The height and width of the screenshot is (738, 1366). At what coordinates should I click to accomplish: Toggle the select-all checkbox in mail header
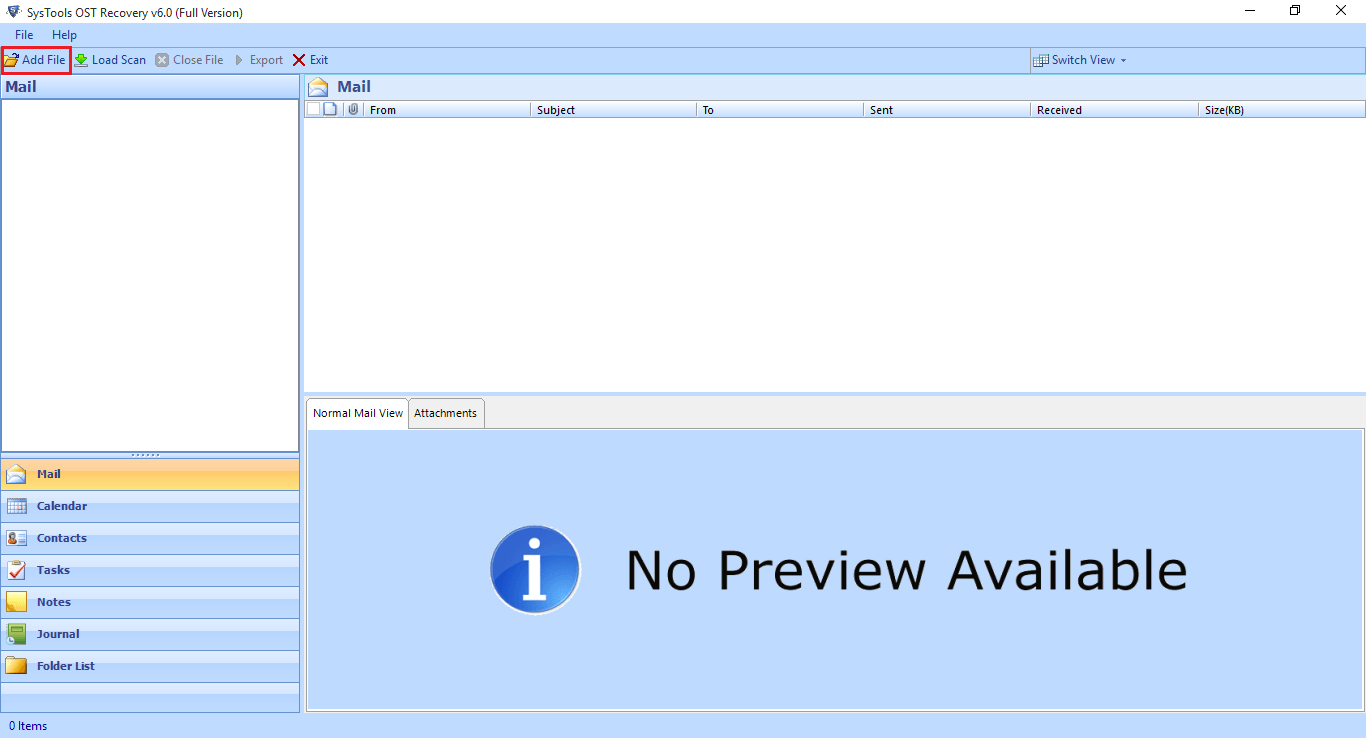[313, 109]
